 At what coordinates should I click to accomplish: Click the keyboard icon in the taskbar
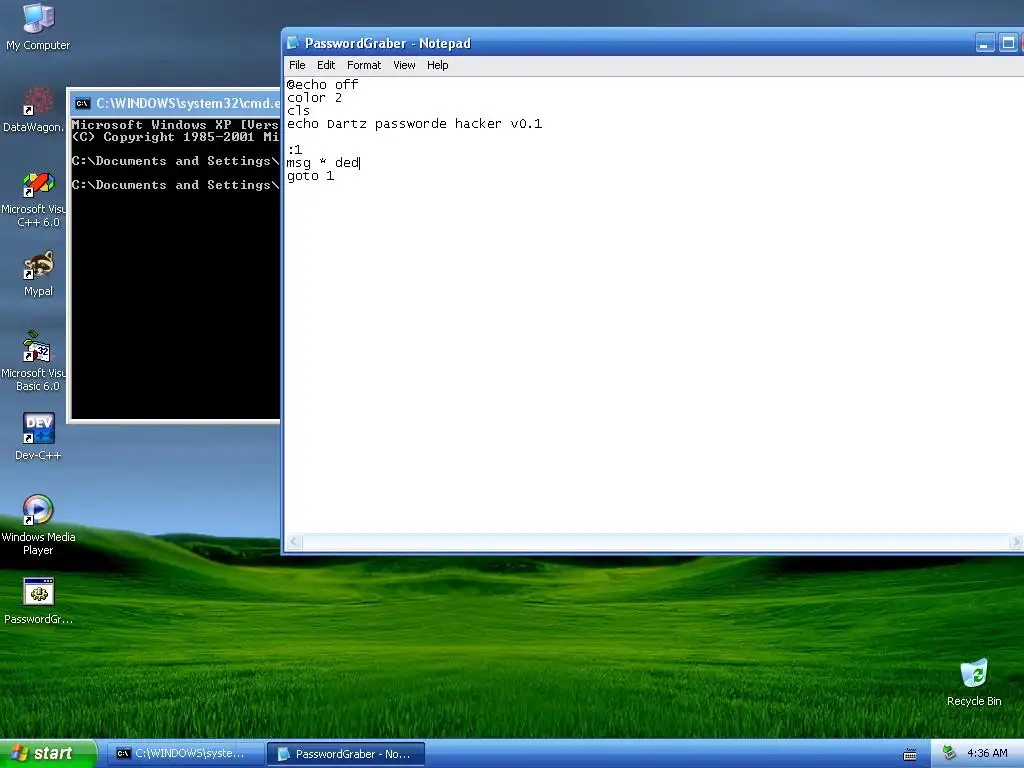pyautogui.click(x=910, y=754)
